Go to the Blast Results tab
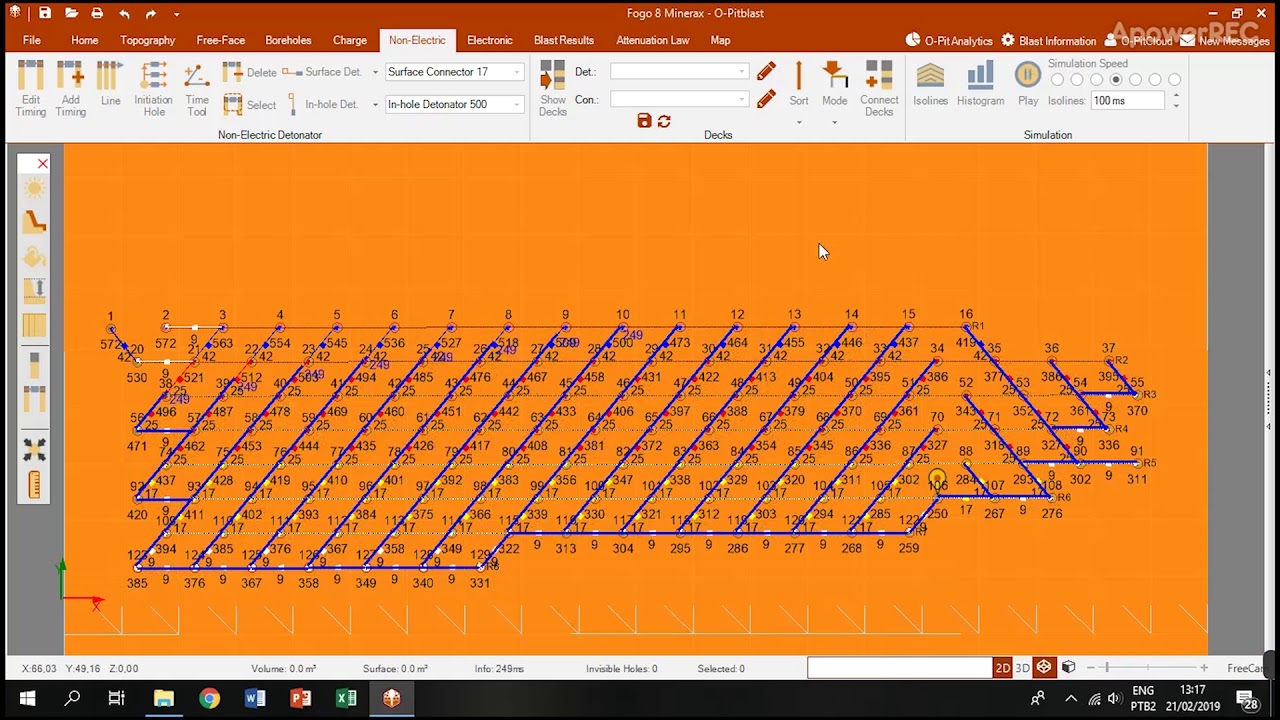 pyautogui.click(x=564, y=40)
